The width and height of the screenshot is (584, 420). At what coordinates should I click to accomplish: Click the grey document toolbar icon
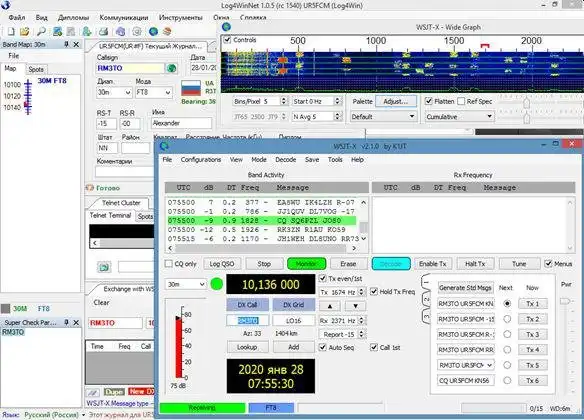pyautogui.click(x=71, y=32)
